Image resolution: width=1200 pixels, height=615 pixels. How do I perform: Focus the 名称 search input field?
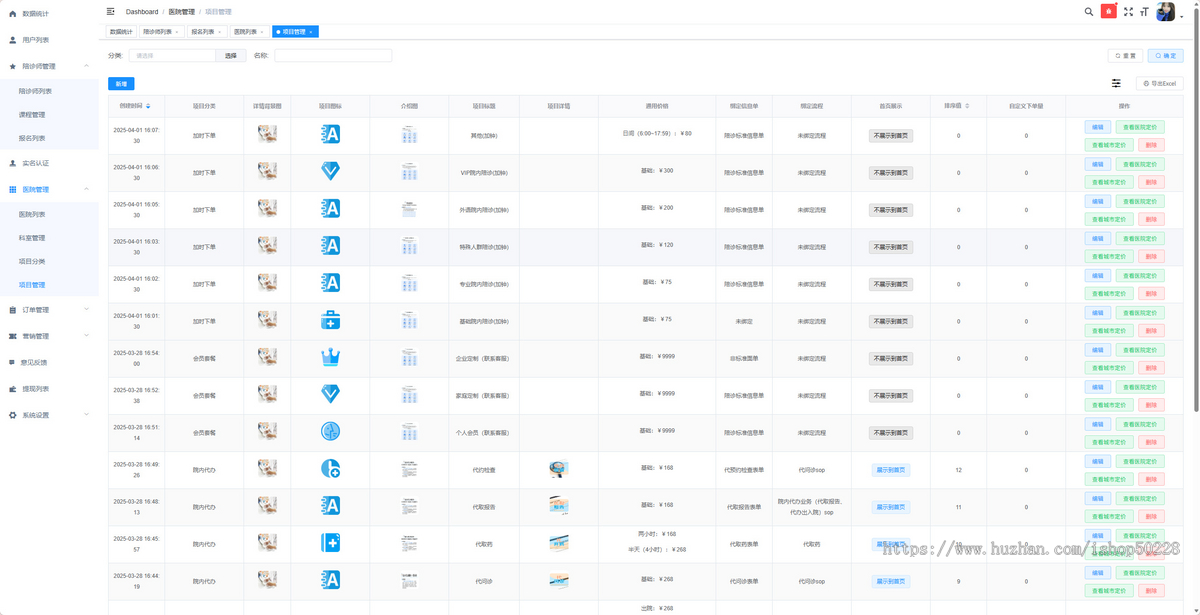[x=333, y=56]
